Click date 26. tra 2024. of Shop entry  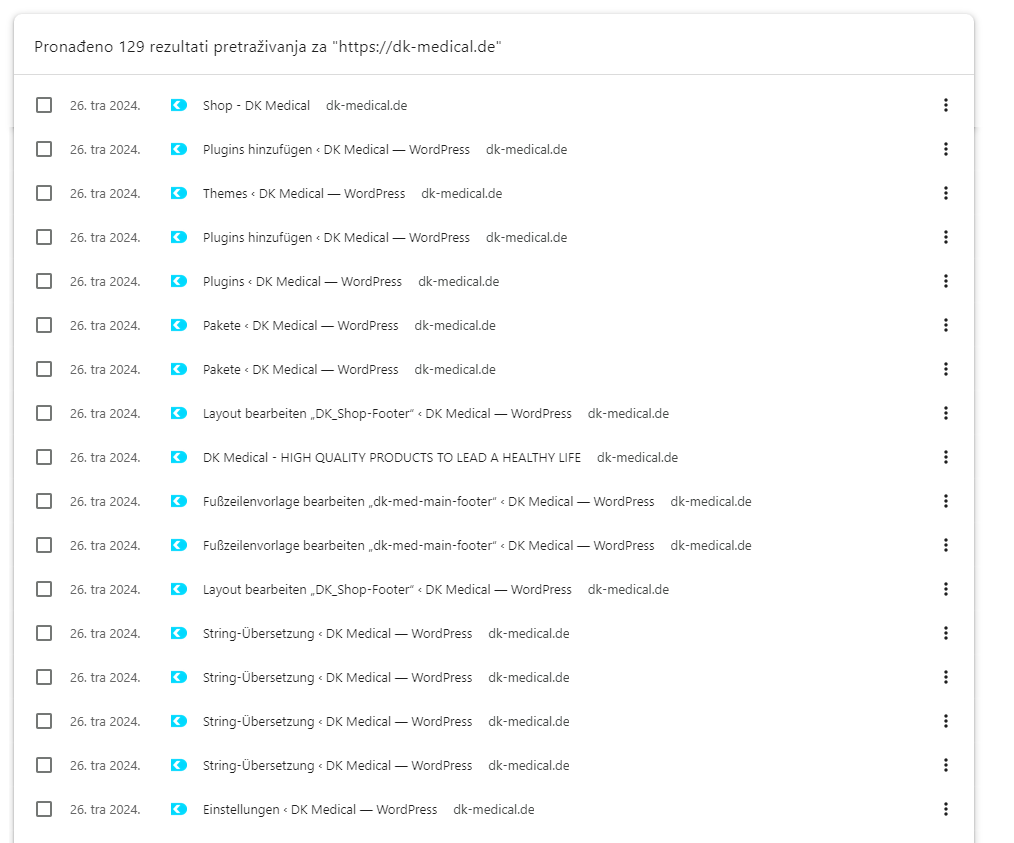coord(105,105)
